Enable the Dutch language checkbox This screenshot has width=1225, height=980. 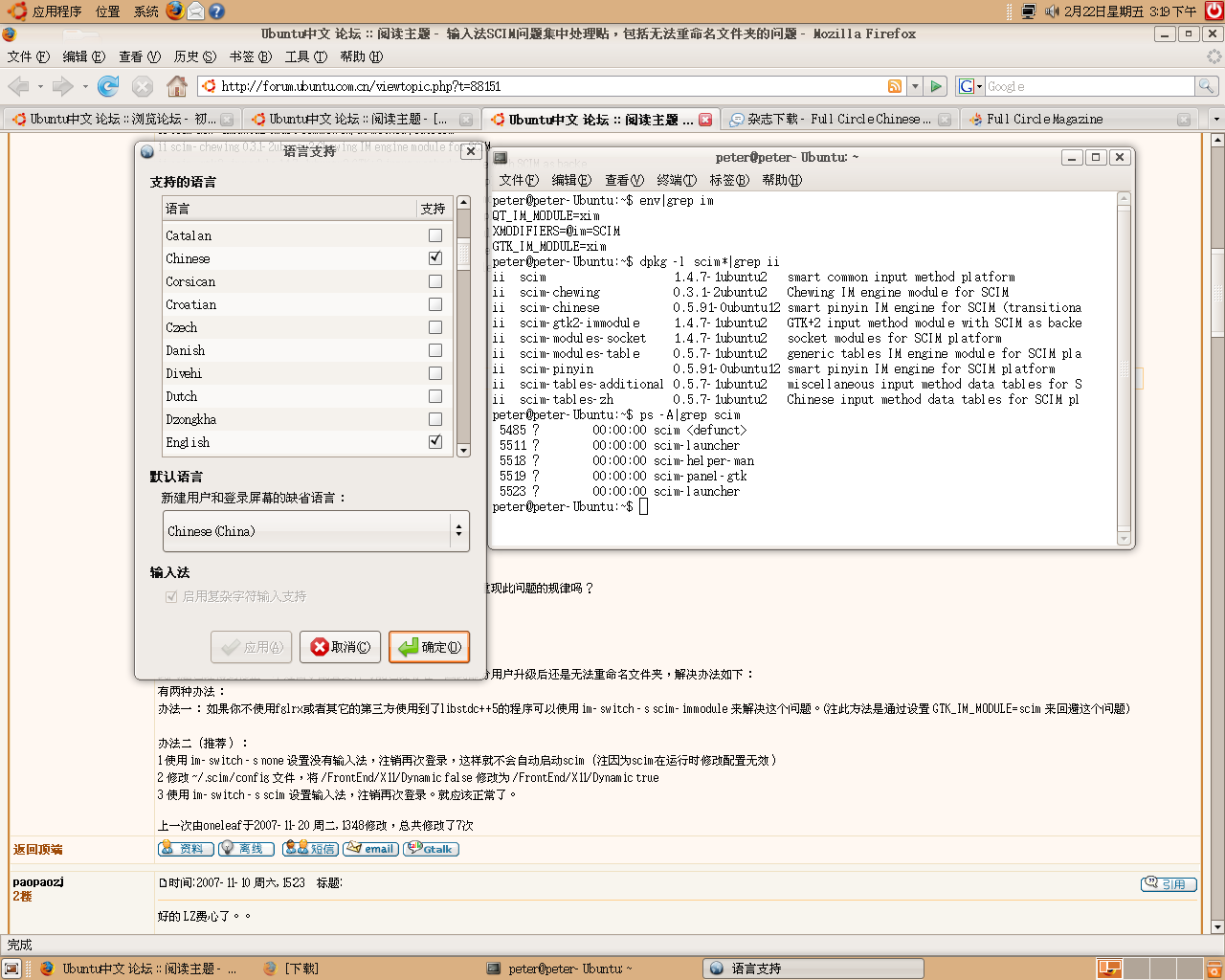(435, 396)
